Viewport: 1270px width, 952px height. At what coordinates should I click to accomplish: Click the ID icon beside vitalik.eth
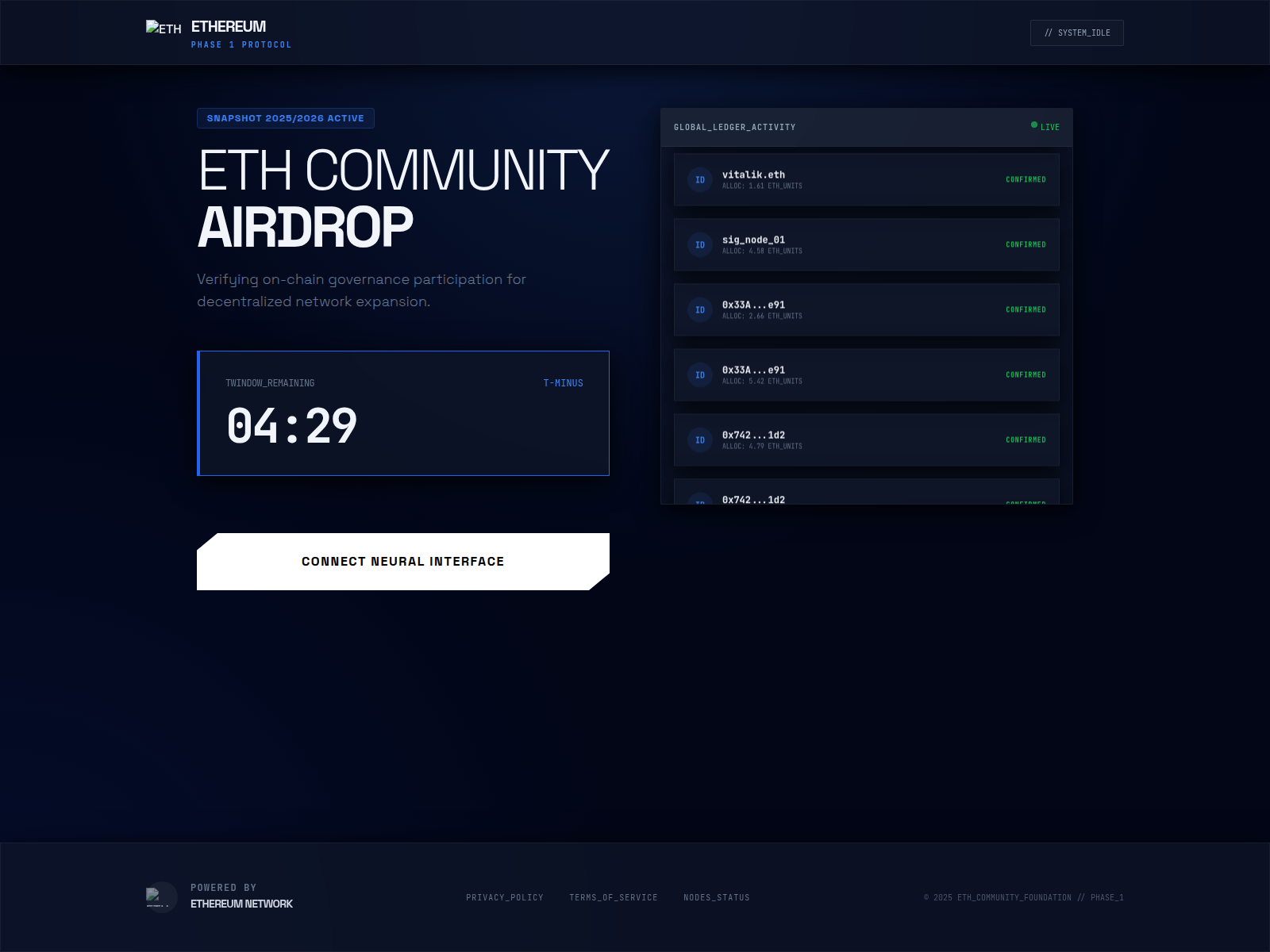tap(699, 180)
